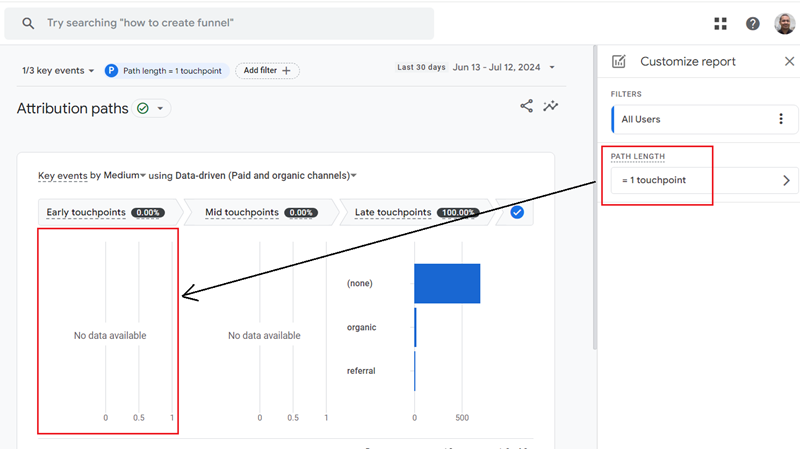The height and width of the screenshot is (449, 800).
Task: Open the Data-driven attribution model dropdown
Action: click(x=266, y=176)
